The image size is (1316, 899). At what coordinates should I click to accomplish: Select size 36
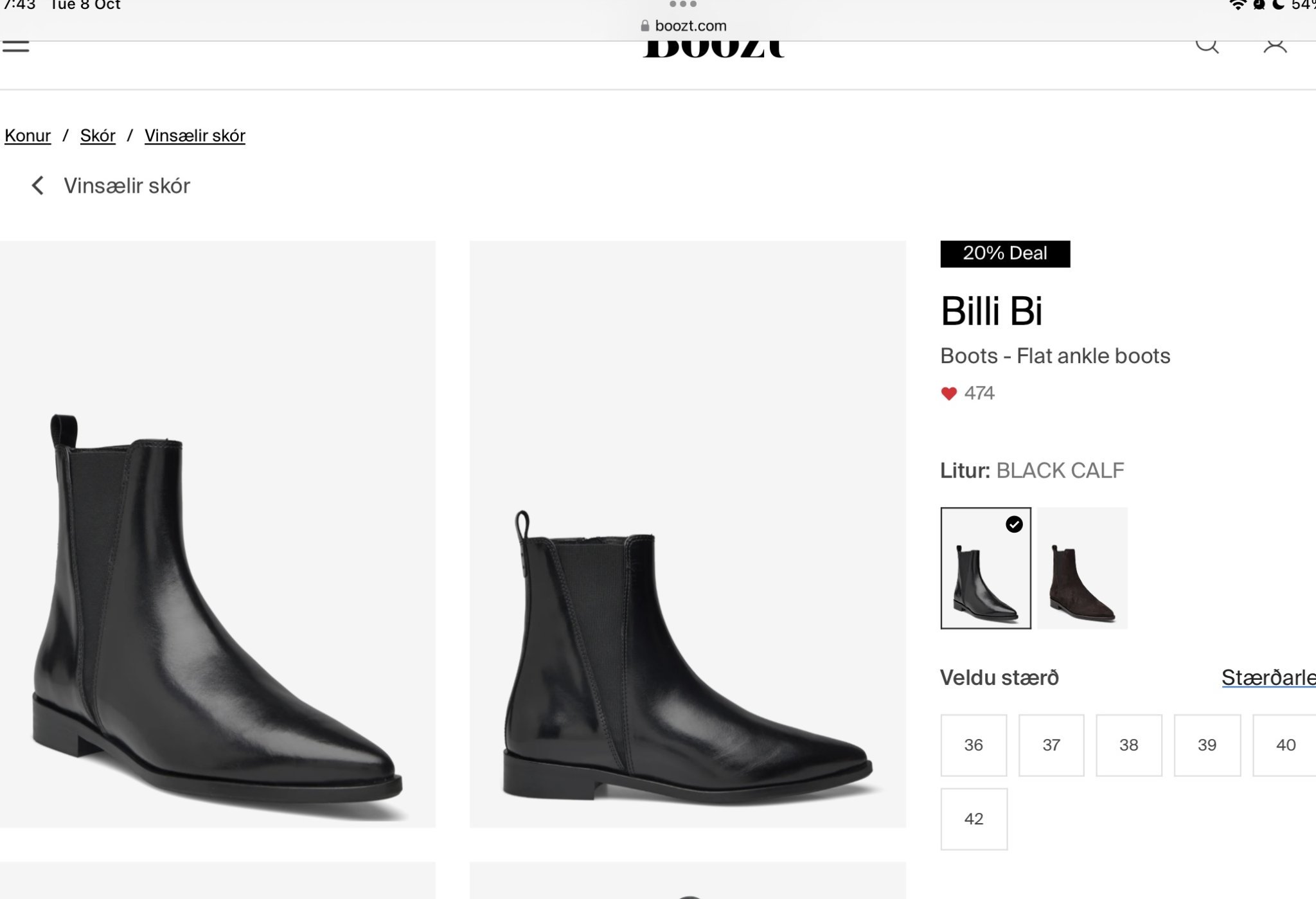(x=974, y=745)
